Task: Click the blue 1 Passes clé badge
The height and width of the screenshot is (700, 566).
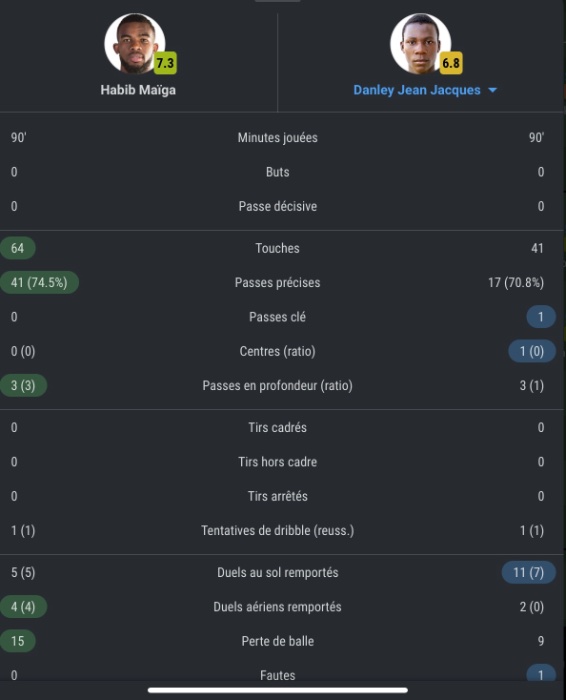Action: coord(541,317)
